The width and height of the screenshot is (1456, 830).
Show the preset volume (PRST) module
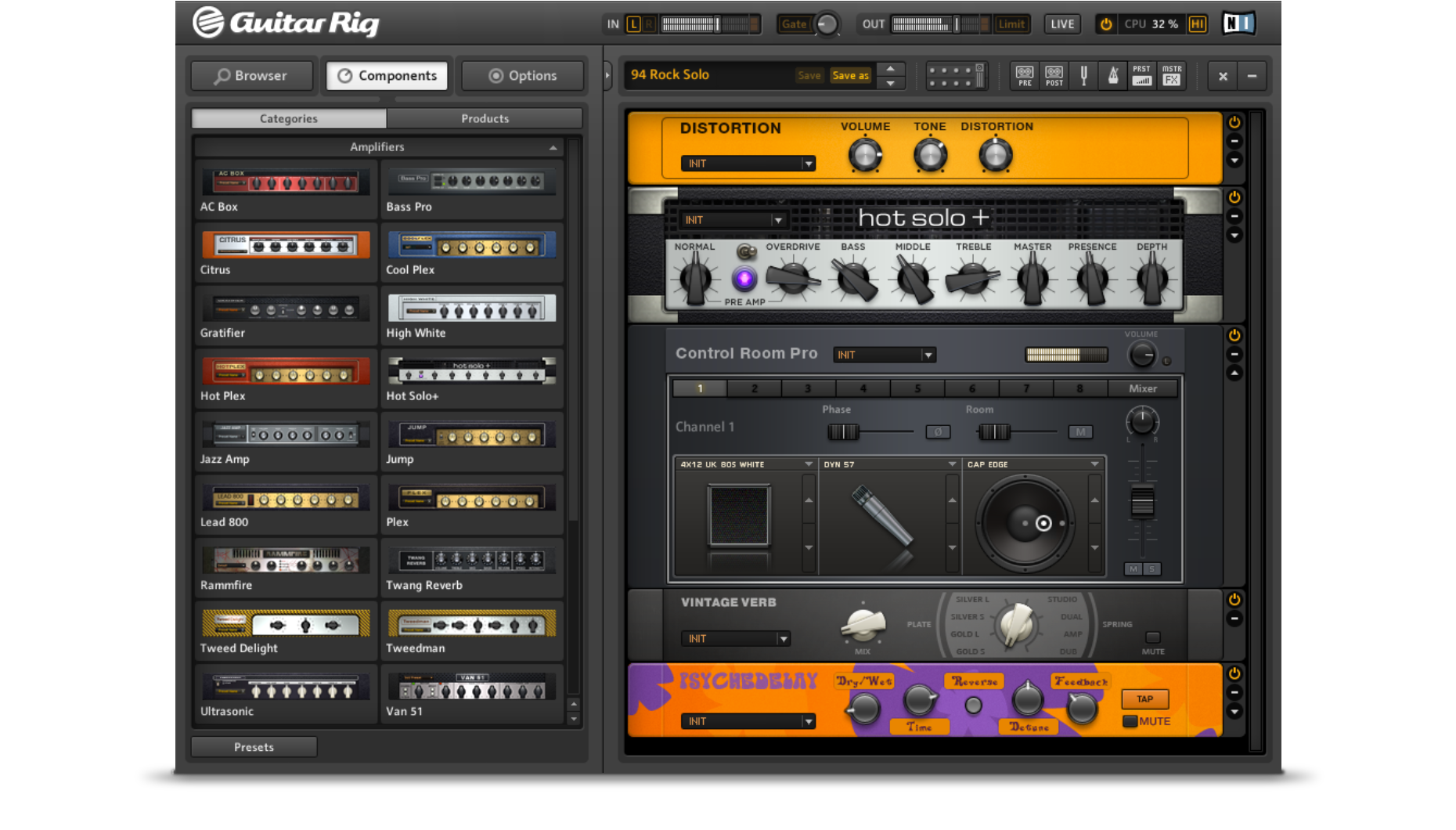pyautogui.click(x=1142, y=76)
